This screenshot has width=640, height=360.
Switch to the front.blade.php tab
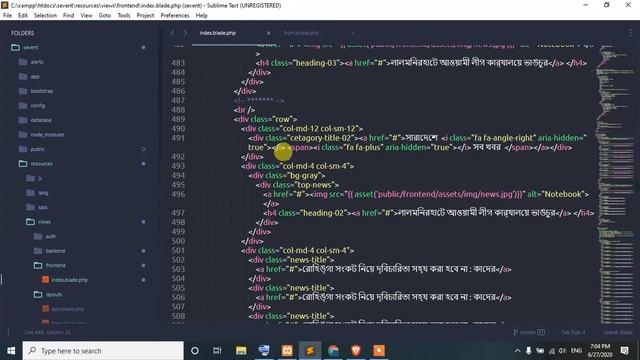301,33
